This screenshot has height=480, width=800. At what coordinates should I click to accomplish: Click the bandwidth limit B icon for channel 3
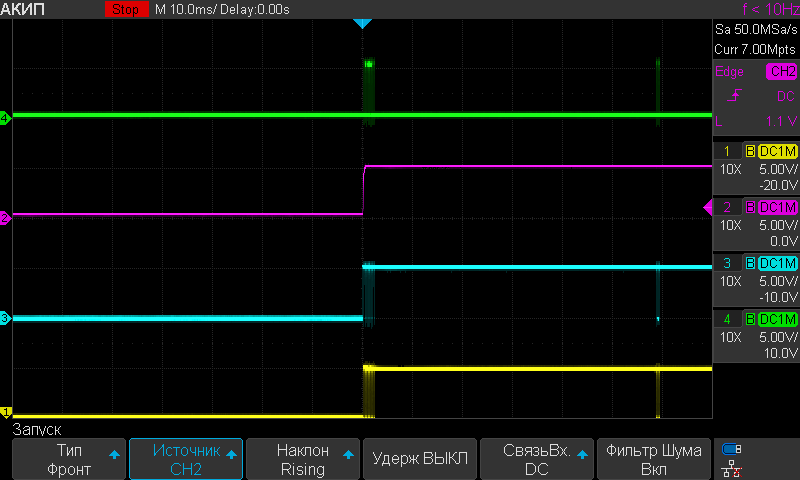coord(750,263)
